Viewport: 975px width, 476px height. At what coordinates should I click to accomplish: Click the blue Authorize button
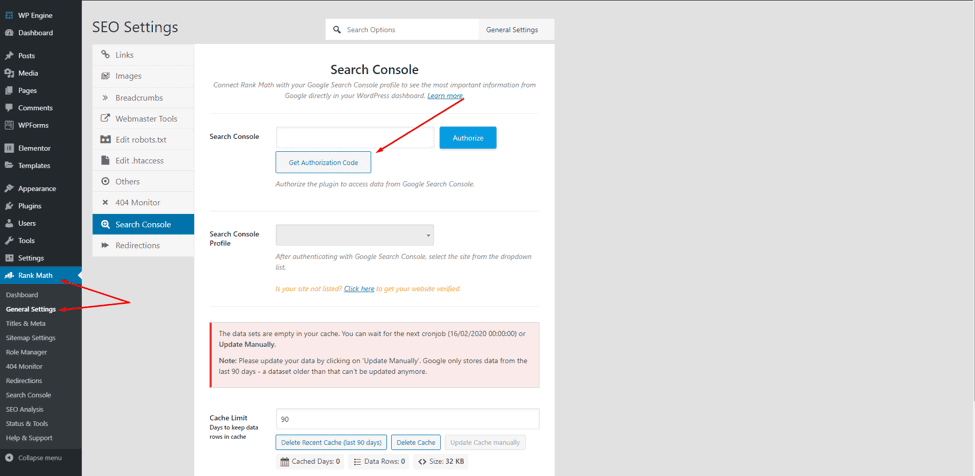(468, 138)
